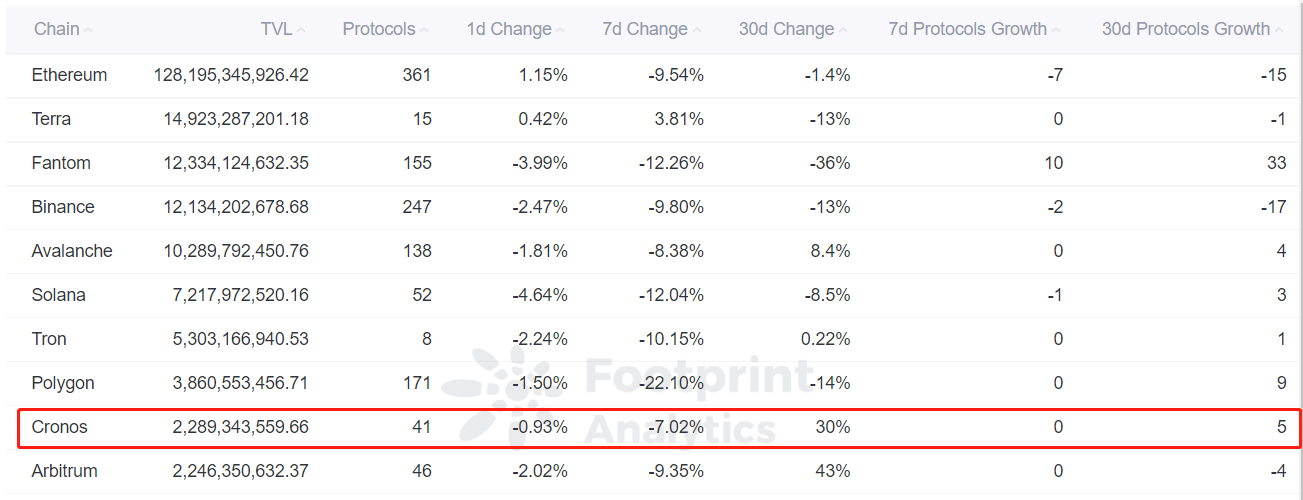Select the Ethereum chain name
This screenshot has height=500, width=1303.
point(69,75)
